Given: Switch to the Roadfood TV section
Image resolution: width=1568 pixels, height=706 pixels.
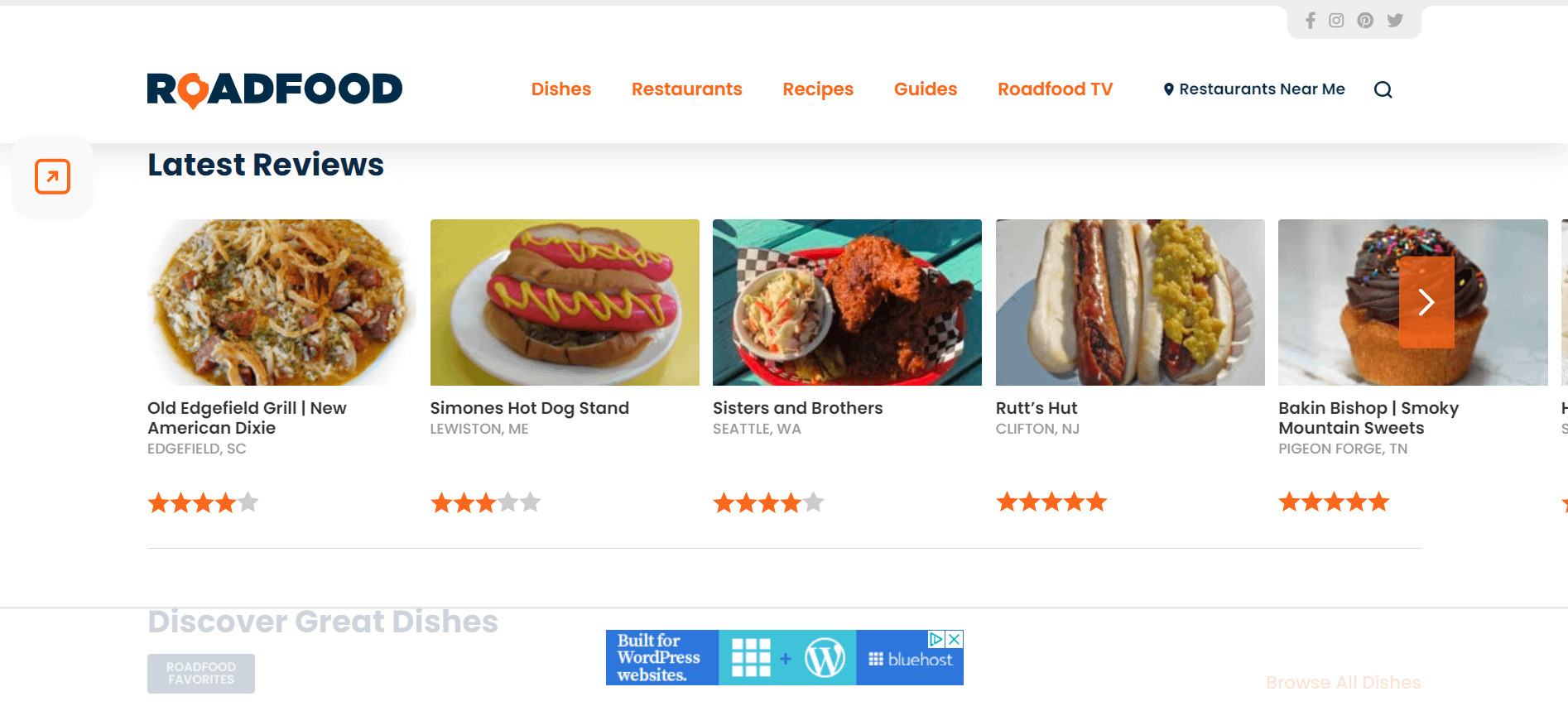Looking at the screenshot, I should coord(1055,89).
